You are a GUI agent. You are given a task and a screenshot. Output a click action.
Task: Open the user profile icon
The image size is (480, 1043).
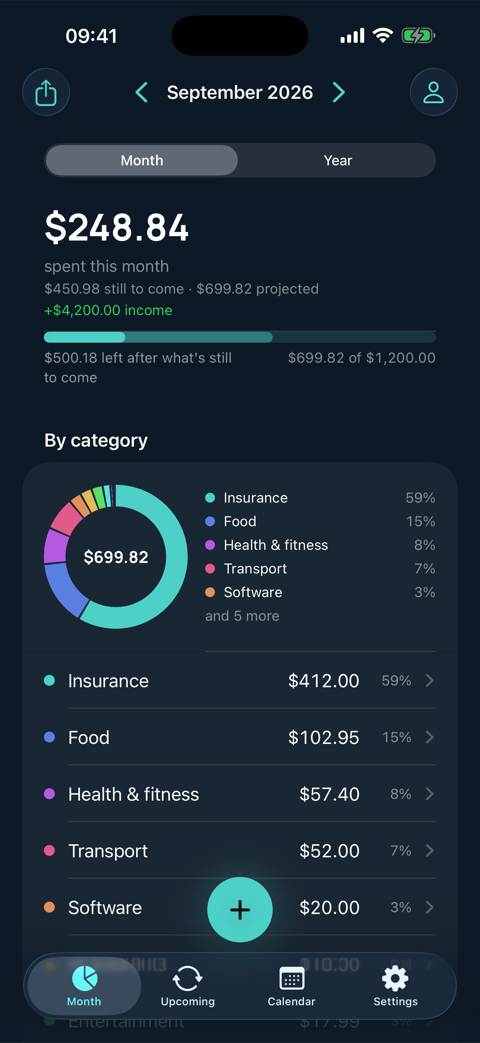[x=433, y=92]
